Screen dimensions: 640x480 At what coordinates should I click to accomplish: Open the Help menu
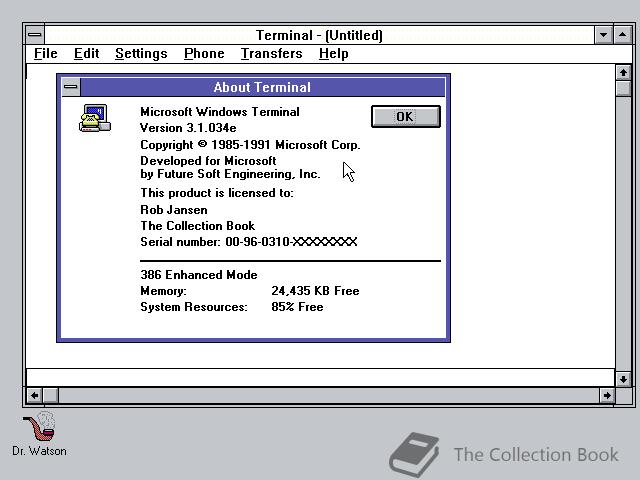point(333,53)
